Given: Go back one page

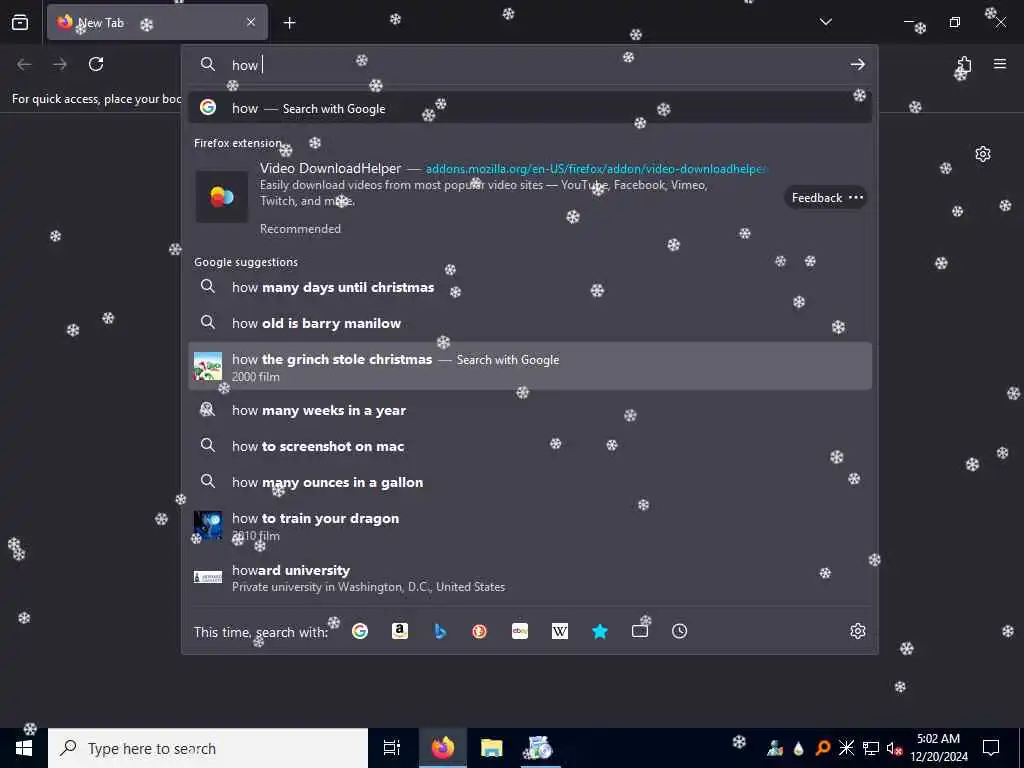Looking at the screenshot, I should click(24, 64).
